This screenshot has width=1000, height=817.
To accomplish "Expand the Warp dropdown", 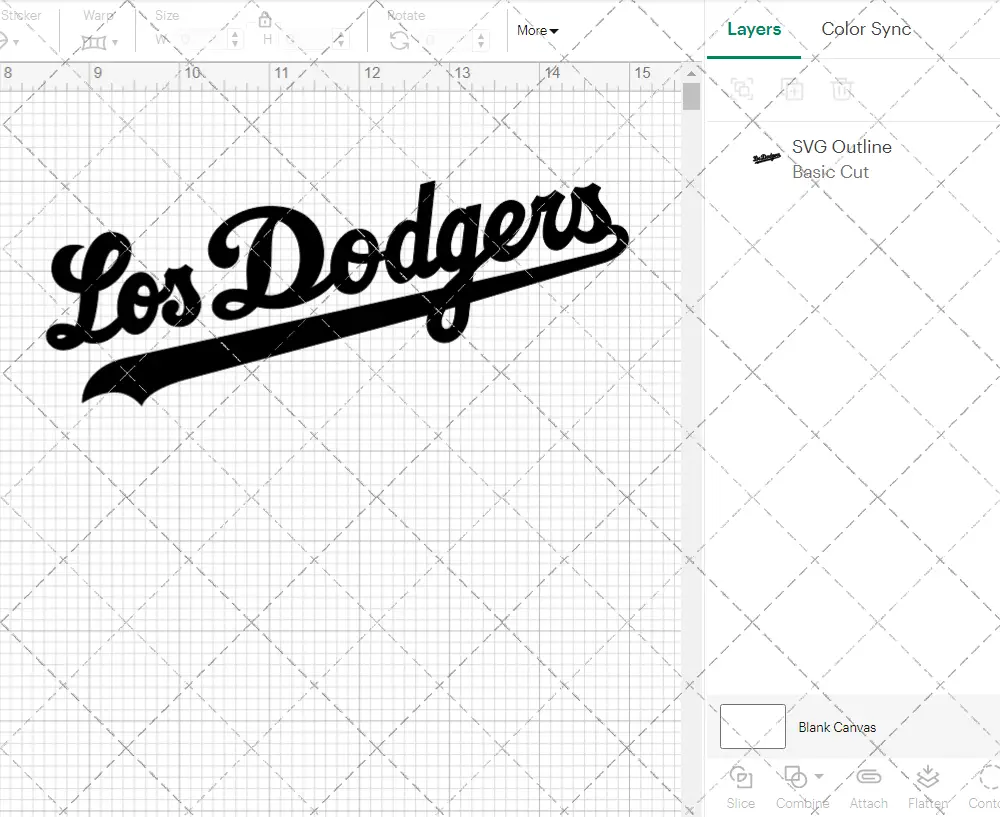I will (x=115, y=43).
